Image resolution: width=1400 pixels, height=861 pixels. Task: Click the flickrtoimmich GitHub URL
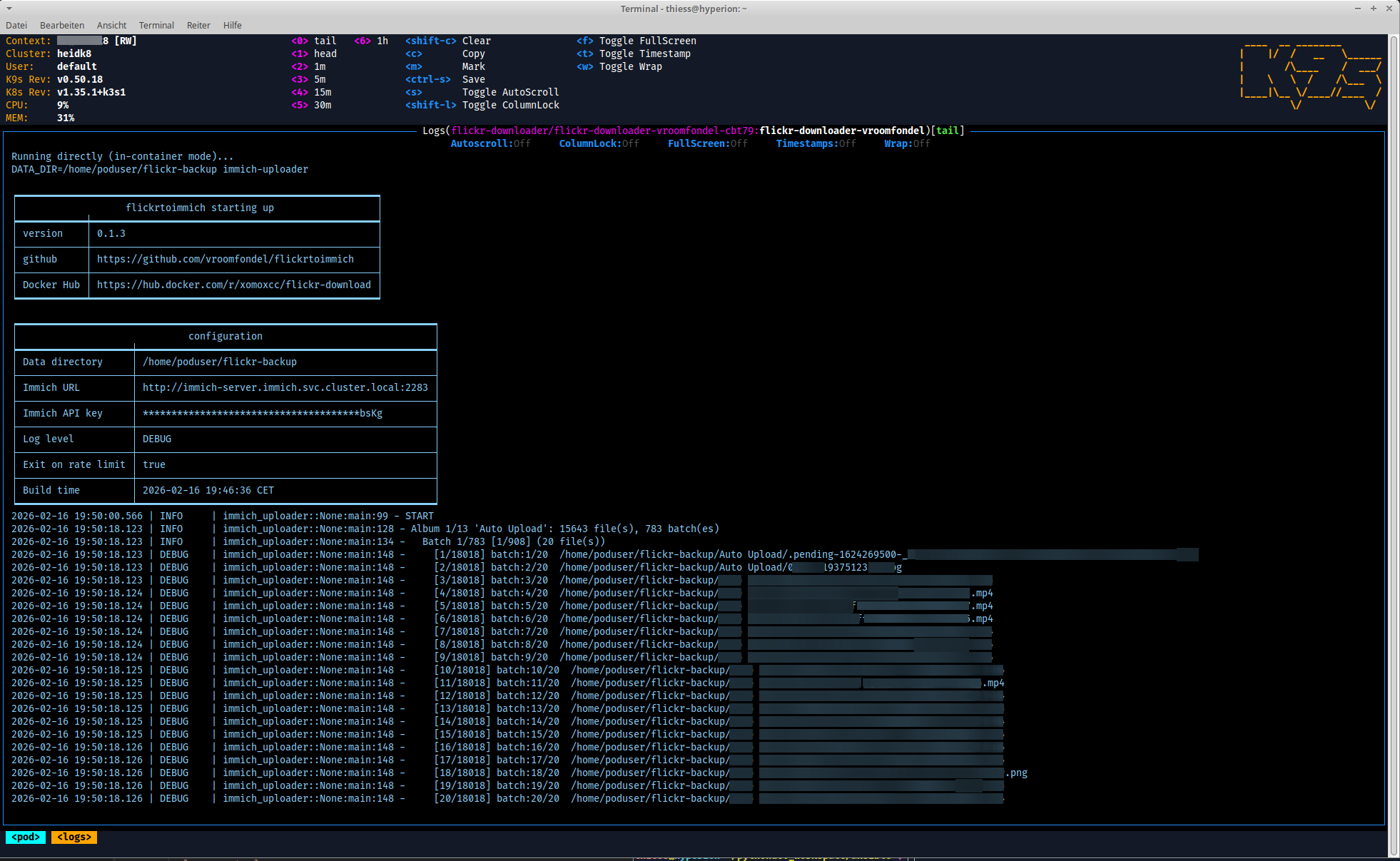pos(225,259)
